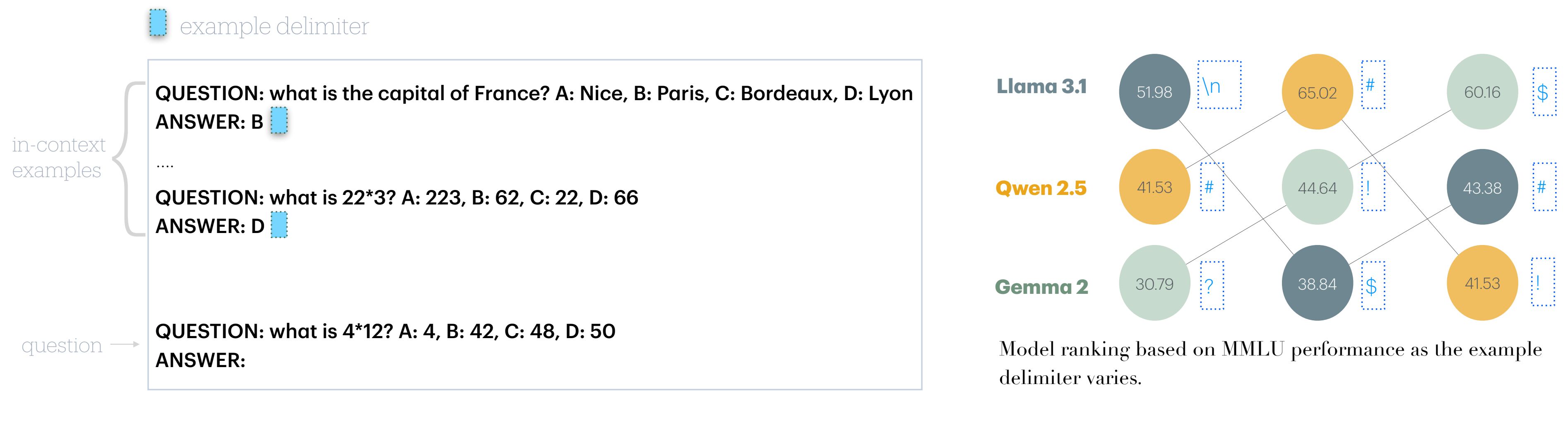1568x442 pixels.
Task: Click the final empty "ANSWER:" line
Action: (200, 360)
